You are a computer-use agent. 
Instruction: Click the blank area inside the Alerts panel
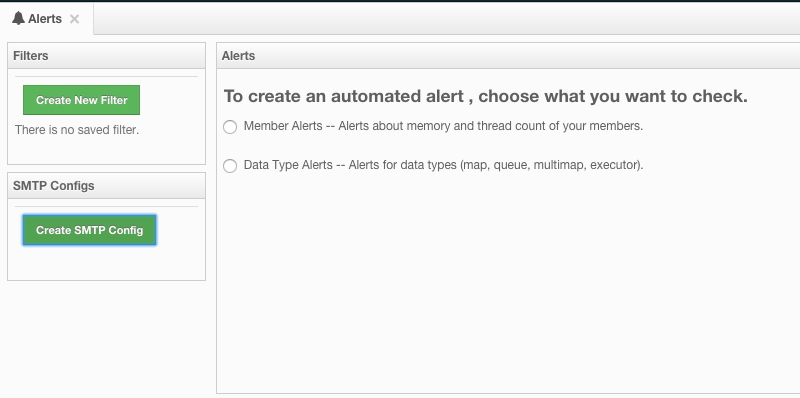point(508,283)
